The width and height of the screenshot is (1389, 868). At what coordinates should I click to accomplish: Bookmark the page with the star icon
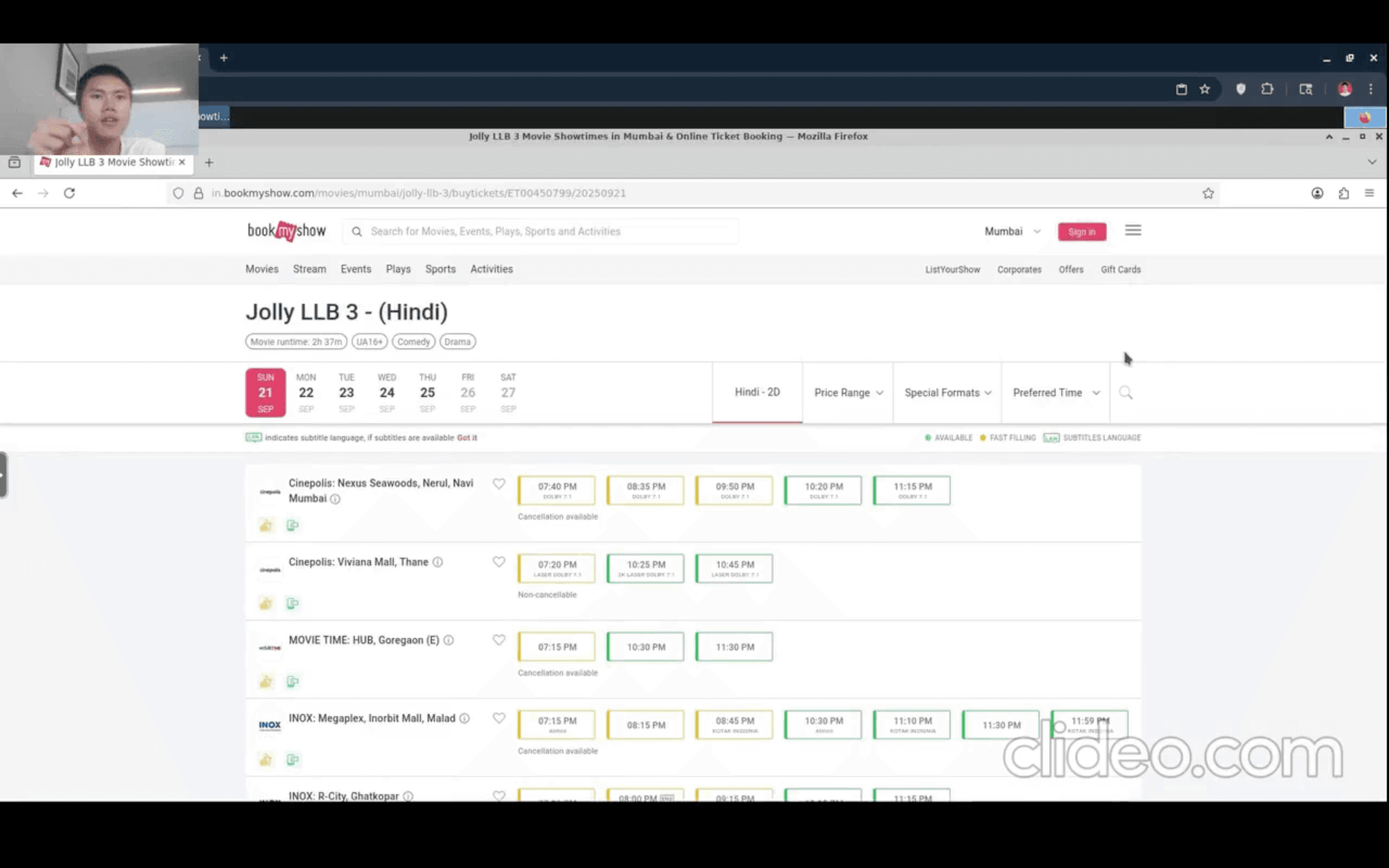(x=1208, y=193)
